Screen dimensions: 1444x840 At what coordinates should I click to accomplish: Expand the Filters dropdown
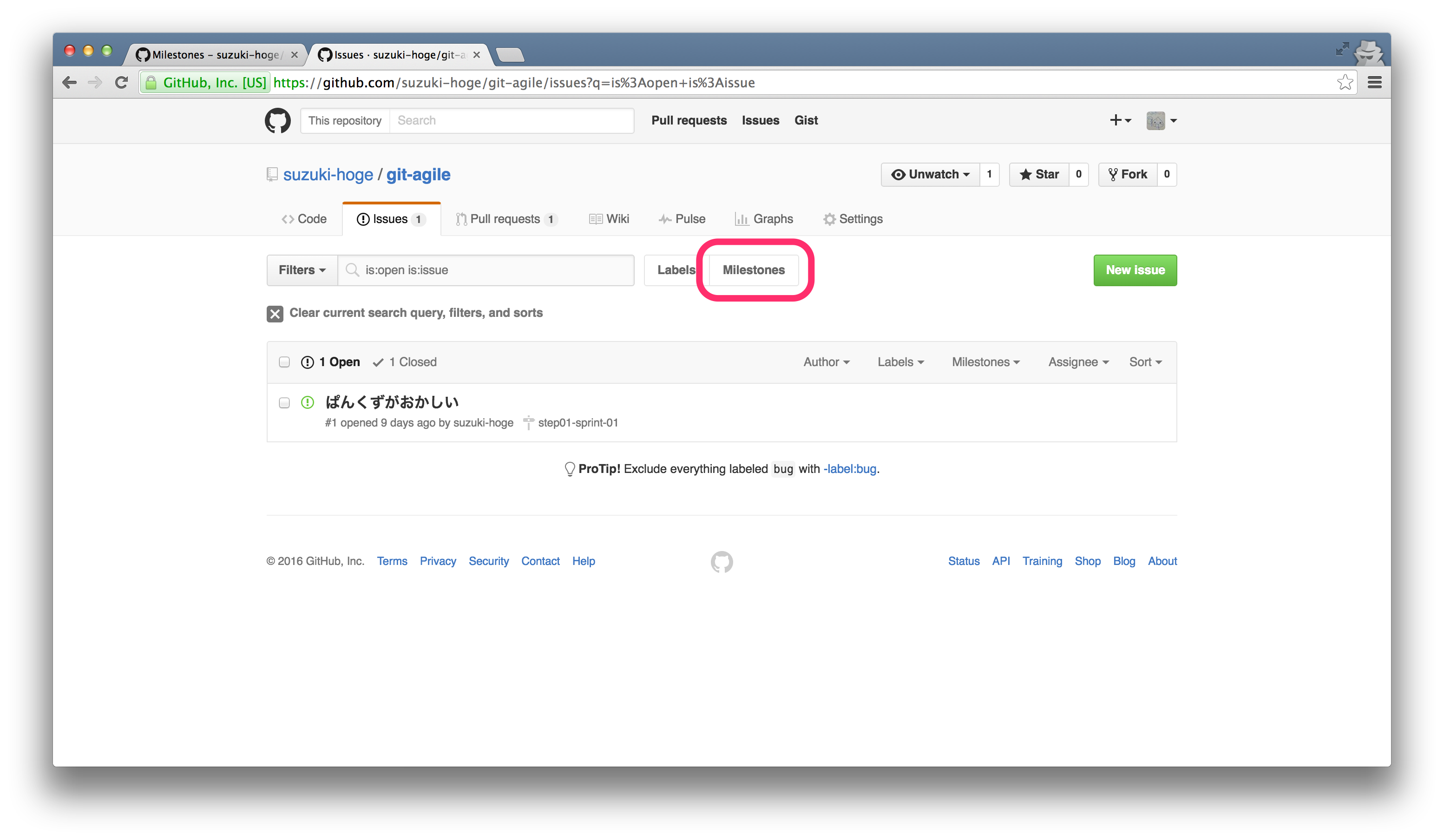[x=302, y=270]
